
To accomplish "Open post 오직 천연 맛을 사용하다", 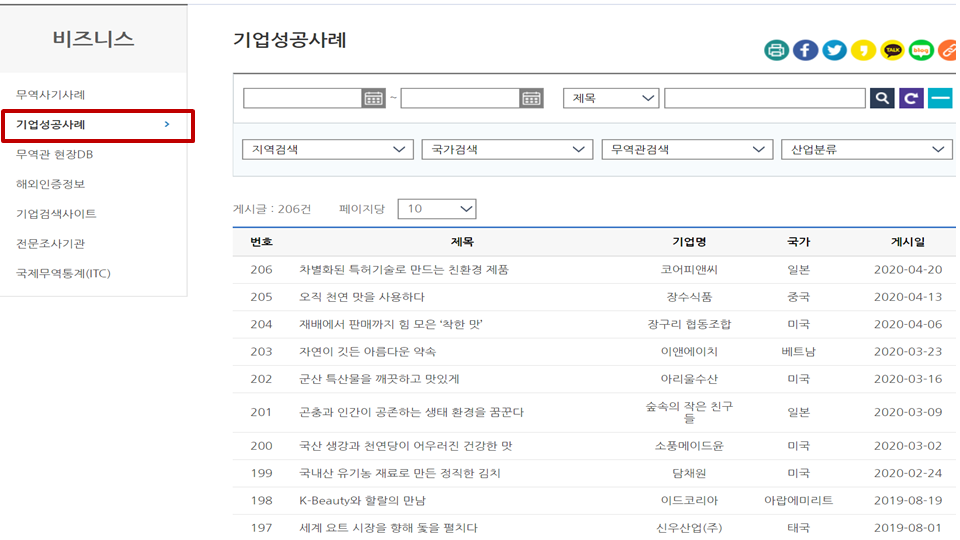I will pos(361,297).
